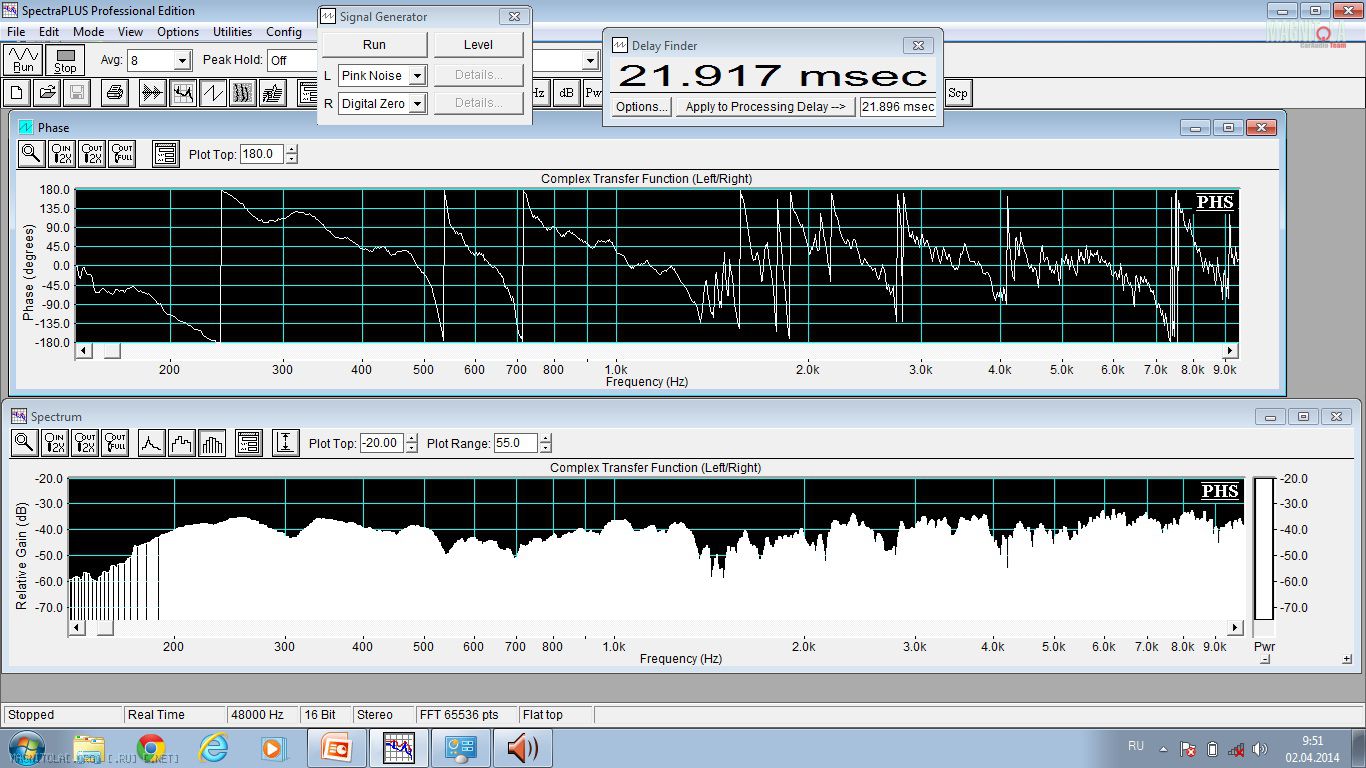
Task: Switch Spectrum to stepped plot style
Action: pyautogui.click(x=181, y=443)
